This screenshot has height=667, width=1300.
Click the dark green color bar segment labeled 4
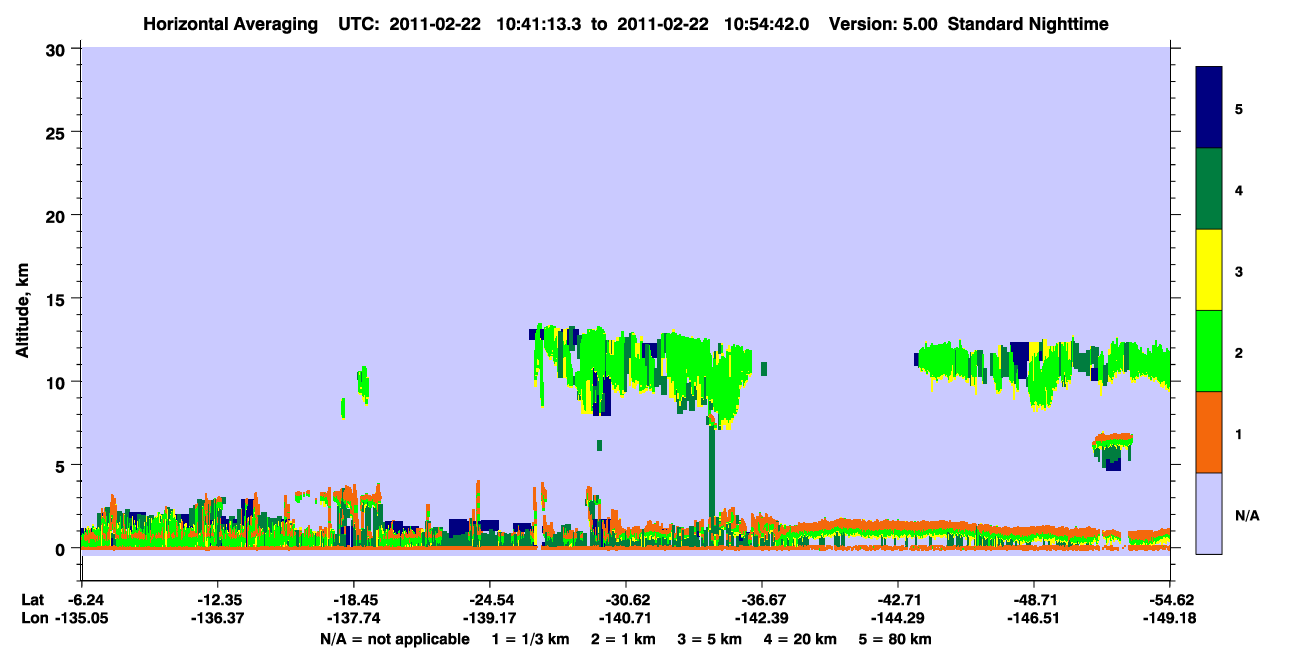click(1209, 189)
